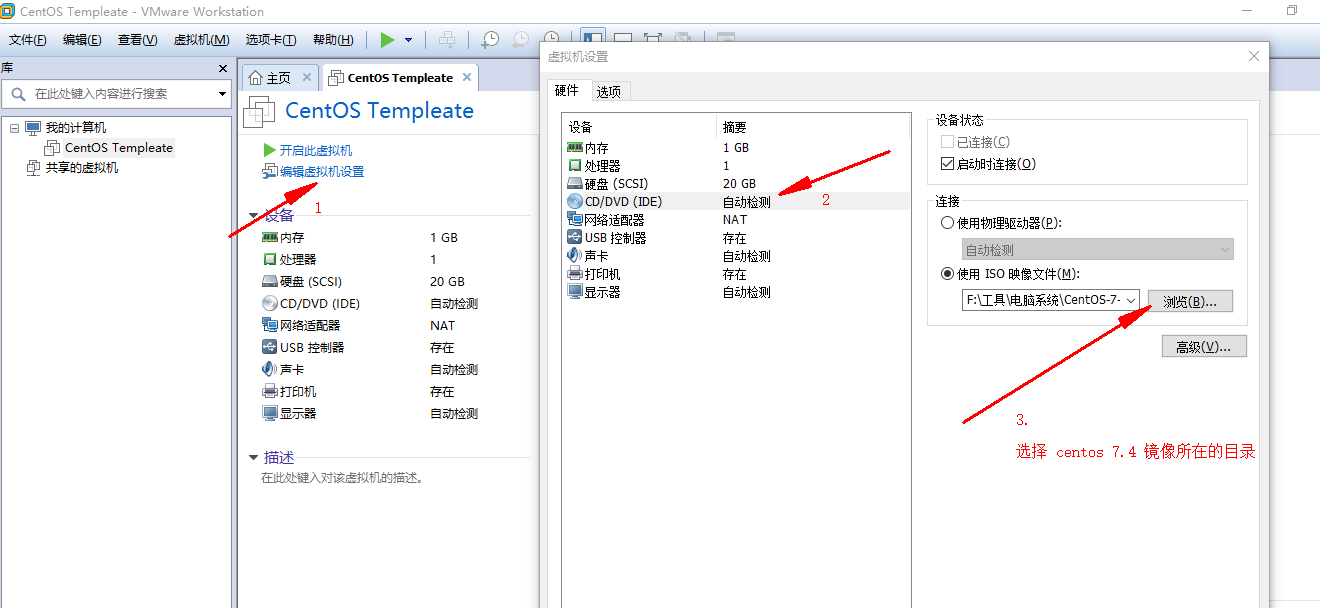
Task: Collapse the 描述 section in main window
Action: [x=253, y=458]
